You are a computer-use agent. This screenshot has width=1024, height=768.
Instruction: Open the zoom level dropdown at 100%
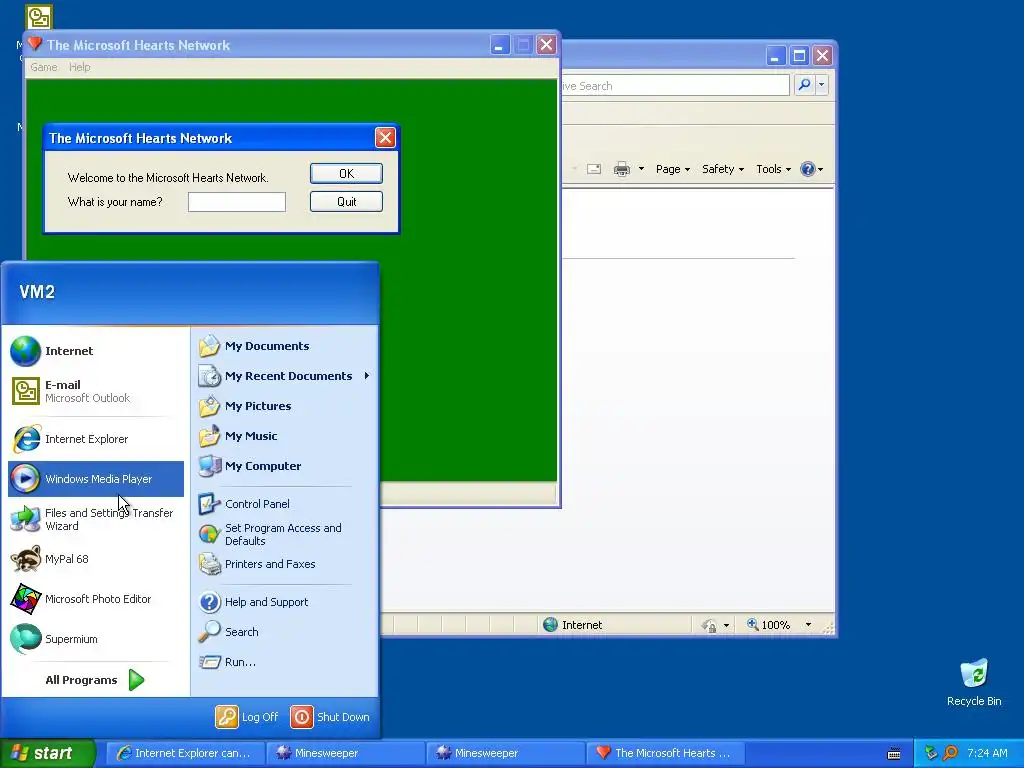pyautogui.click(x=808, y=625)
